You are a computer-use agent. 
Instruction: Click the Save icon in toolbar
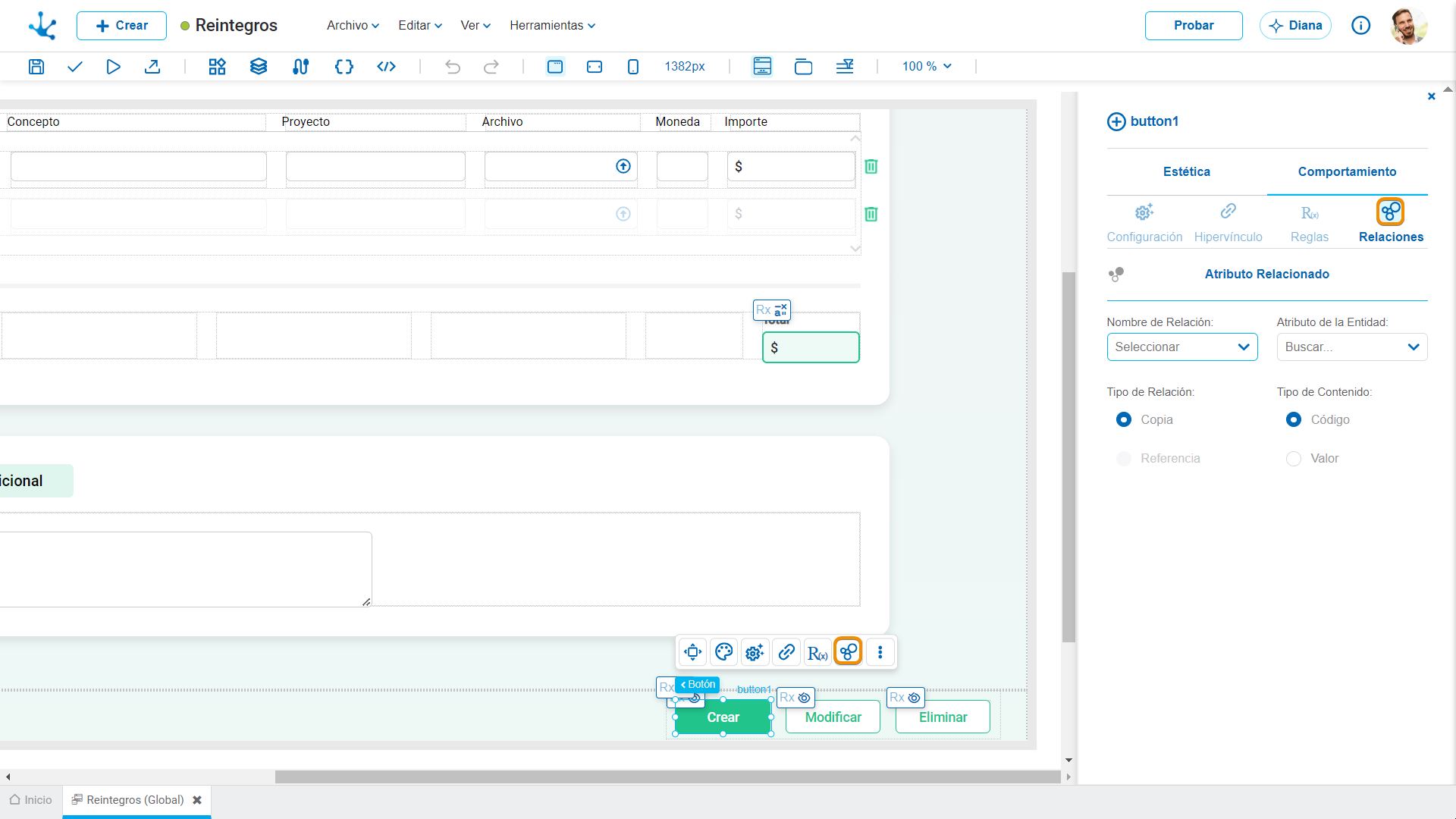(x=36, y=67)
